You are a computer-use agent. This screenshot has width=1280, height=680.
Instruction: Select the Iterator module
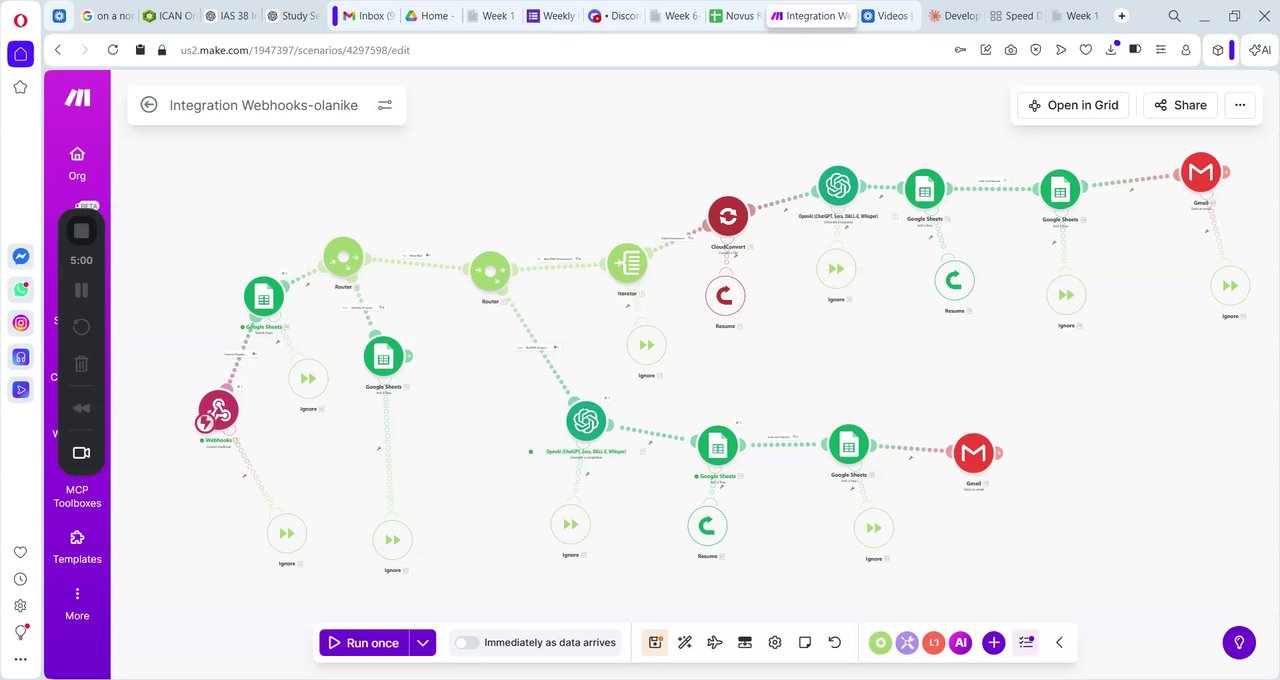[x=627, y=264]
